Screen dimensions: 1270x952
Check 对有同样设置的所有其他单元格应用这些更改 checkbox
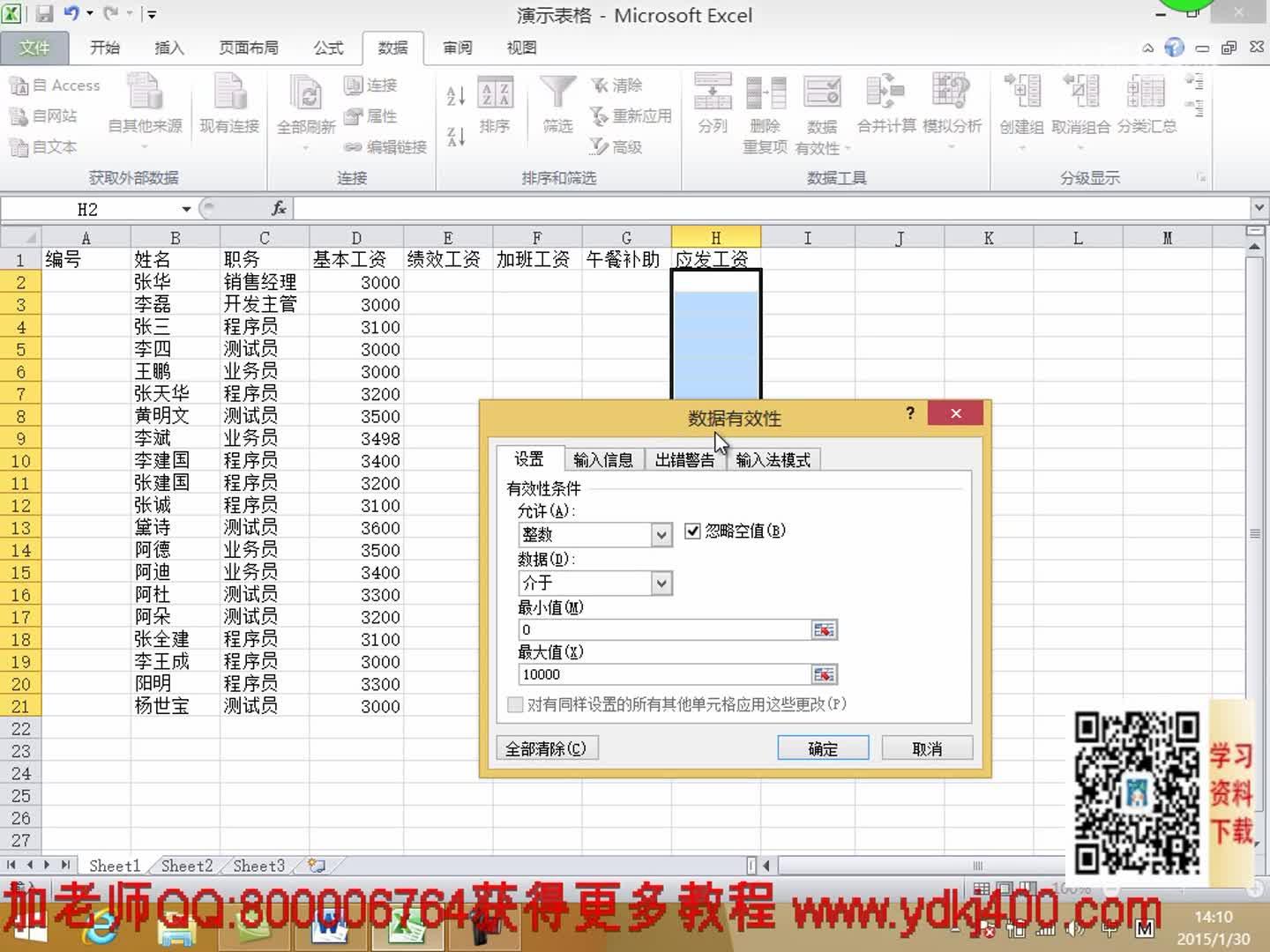click(x=515, y=704)
